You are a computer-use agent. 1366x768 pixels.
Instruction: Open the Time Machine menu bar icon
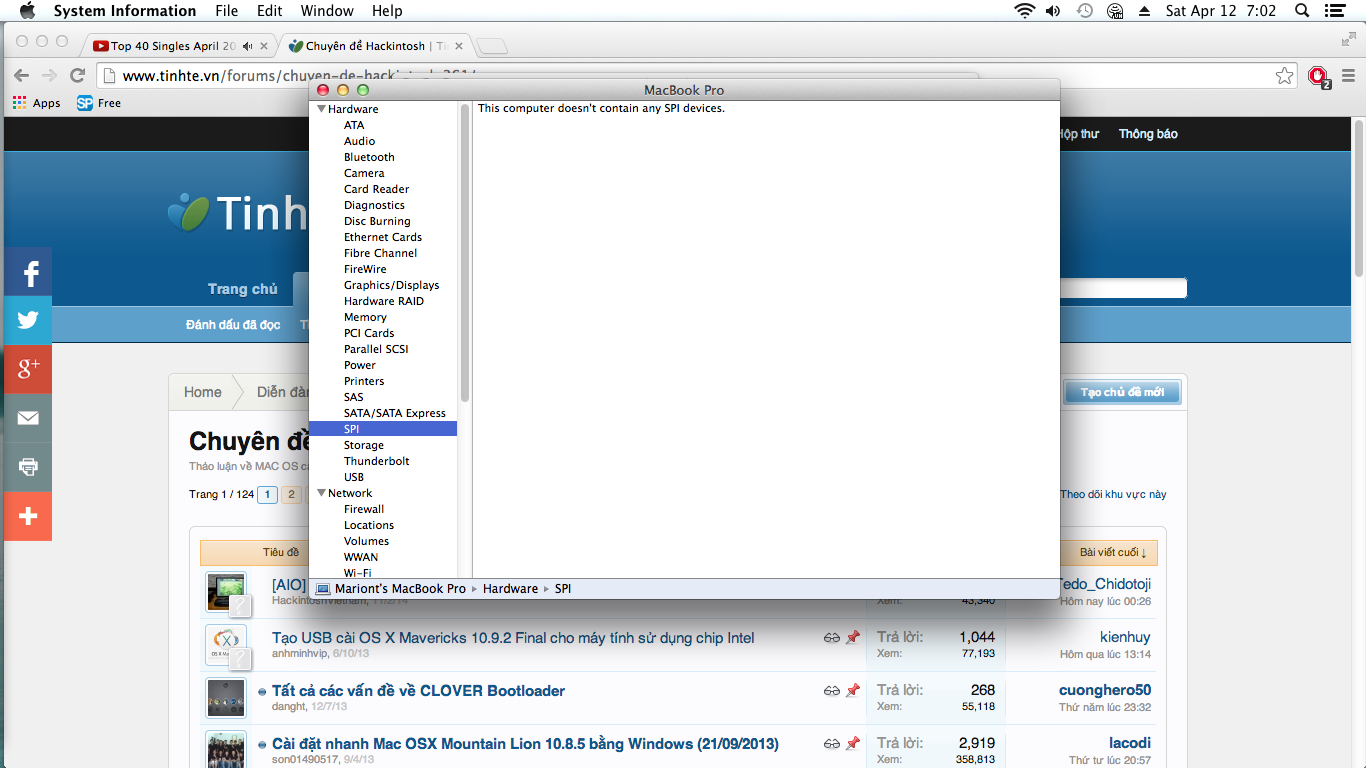pyautogui.click(x=1084, y=11)
